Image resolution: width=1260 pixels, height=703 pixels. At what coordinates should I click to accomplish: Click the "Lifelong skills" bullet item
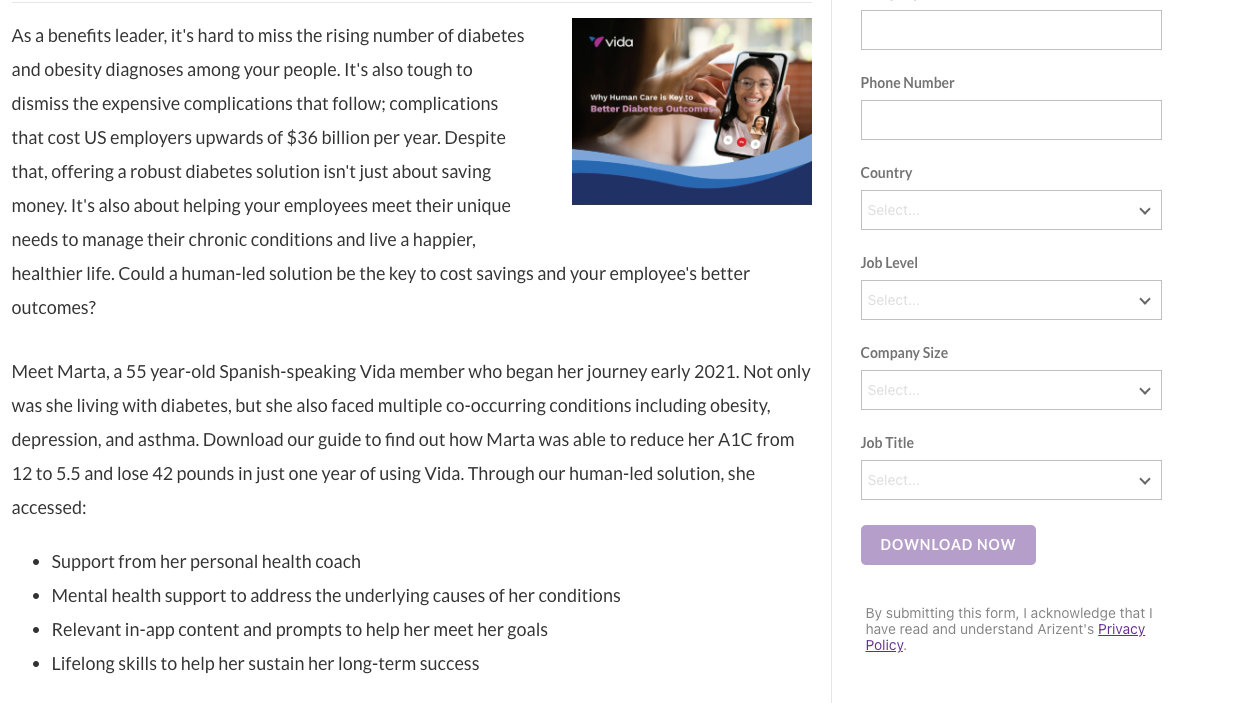pos(265,664)
